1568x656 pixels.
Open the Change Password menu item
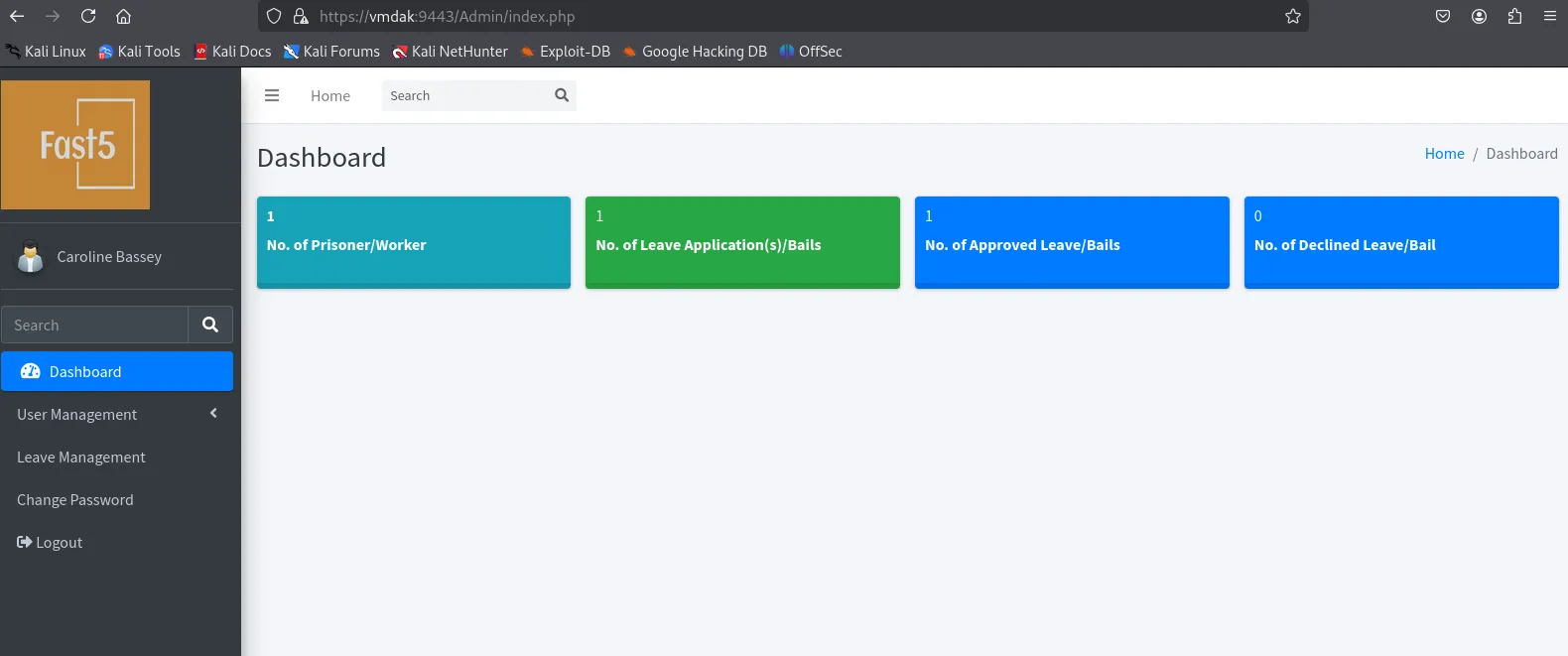click(x=117, y=499)
